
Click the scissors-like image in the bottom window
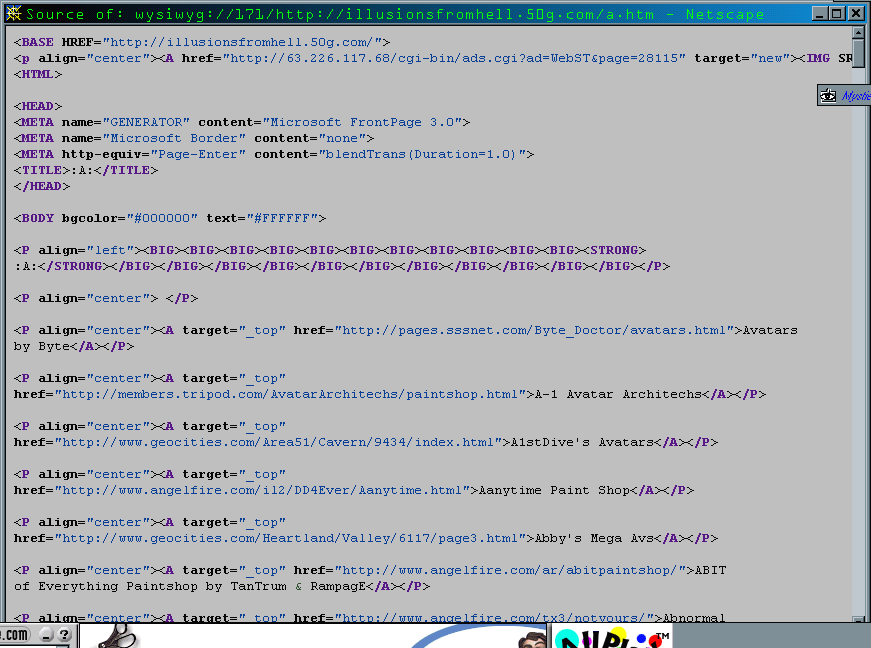click(x=117, y=636)
